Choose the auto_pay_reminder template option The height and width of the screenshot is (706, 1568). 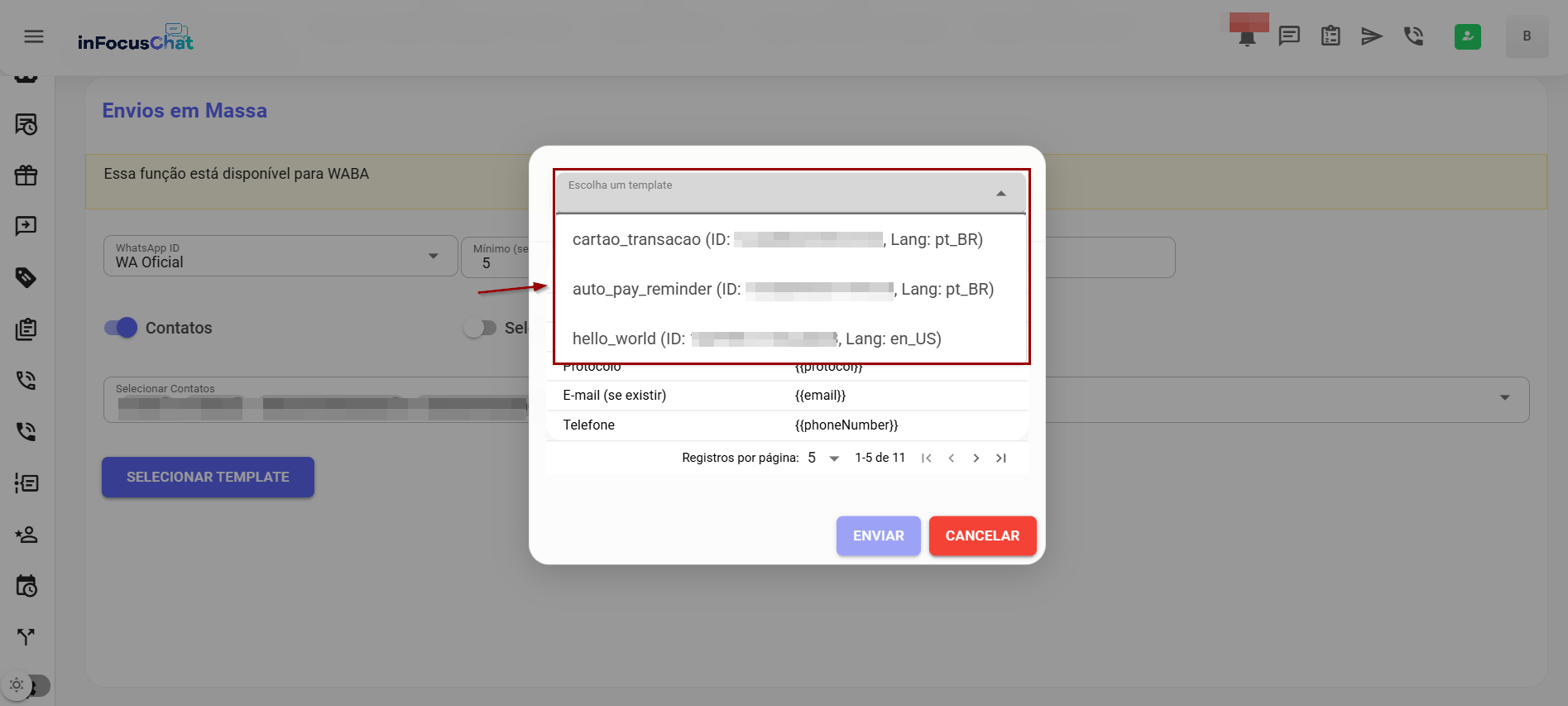(x=782, y=290)
